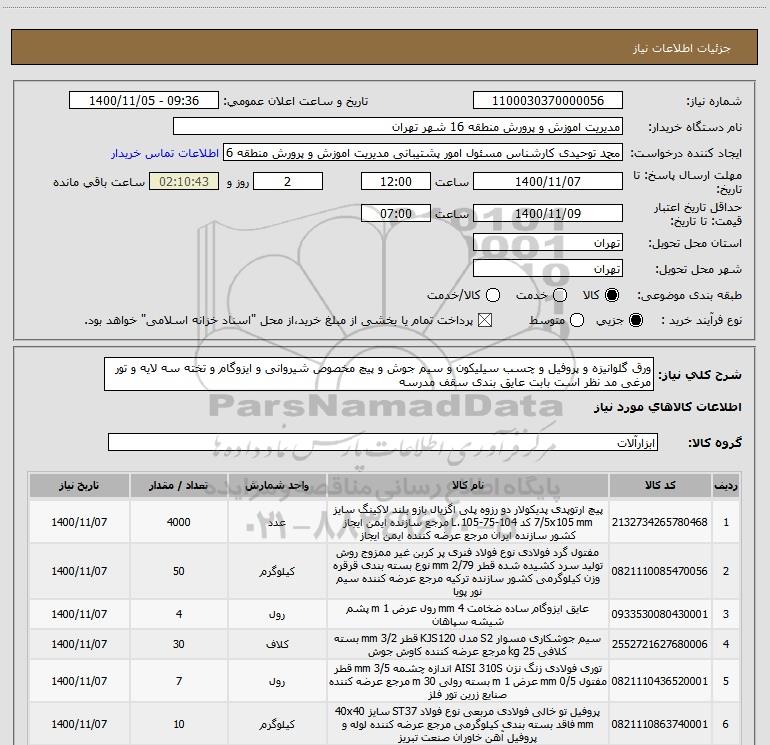Click the پیچ ارتوپدی product name cell
The width and height of the screenshot is (770, 745).
click(x=468, y=522)
